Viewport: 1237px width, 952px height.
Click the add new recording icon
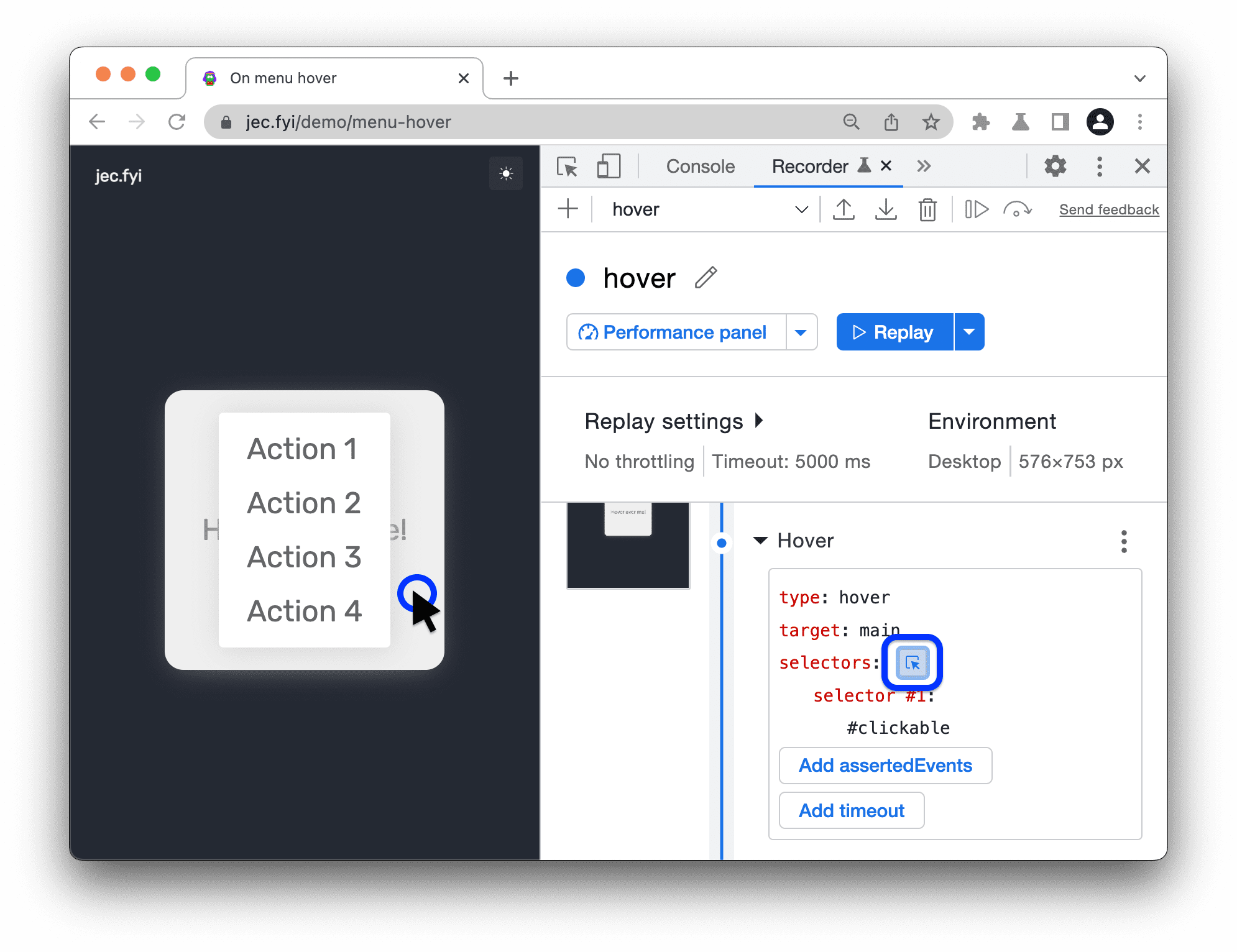tap(568, 208)
